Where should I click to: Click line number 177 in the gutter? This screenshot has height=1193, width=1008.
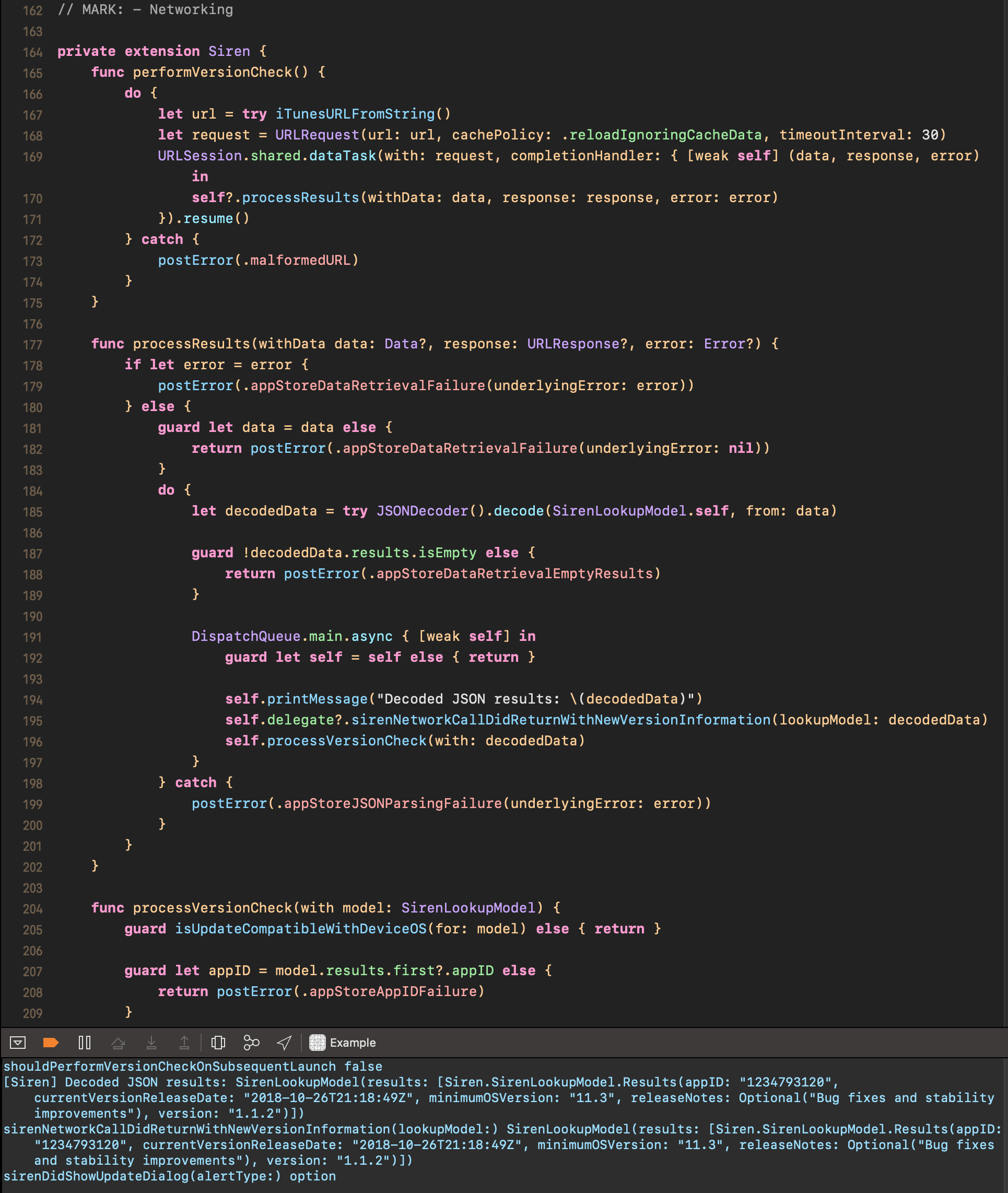[x=32, y=345]
